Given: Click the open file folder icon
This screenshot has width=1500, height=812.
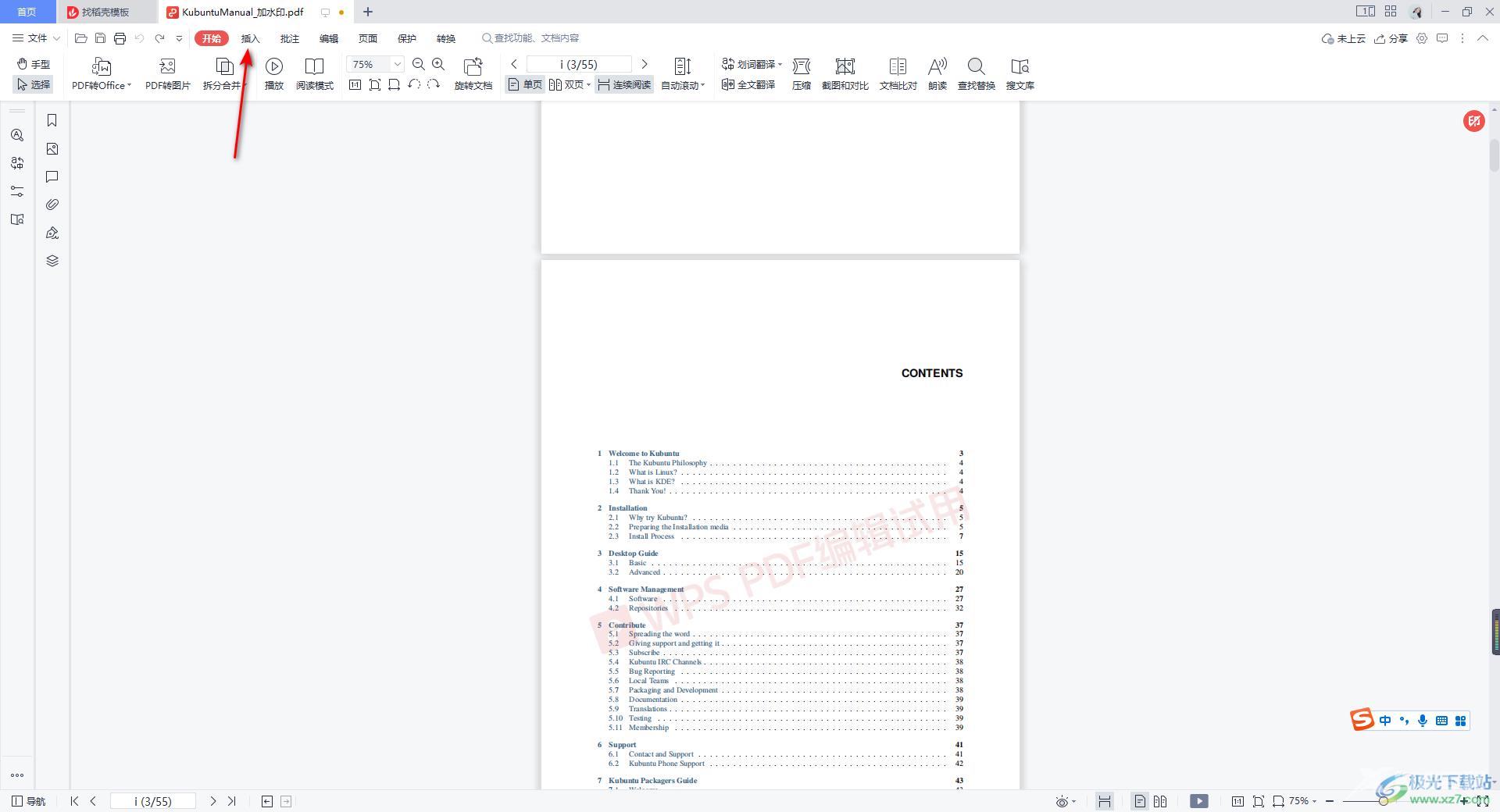Looking at the screenshot, I should point(80,38).
